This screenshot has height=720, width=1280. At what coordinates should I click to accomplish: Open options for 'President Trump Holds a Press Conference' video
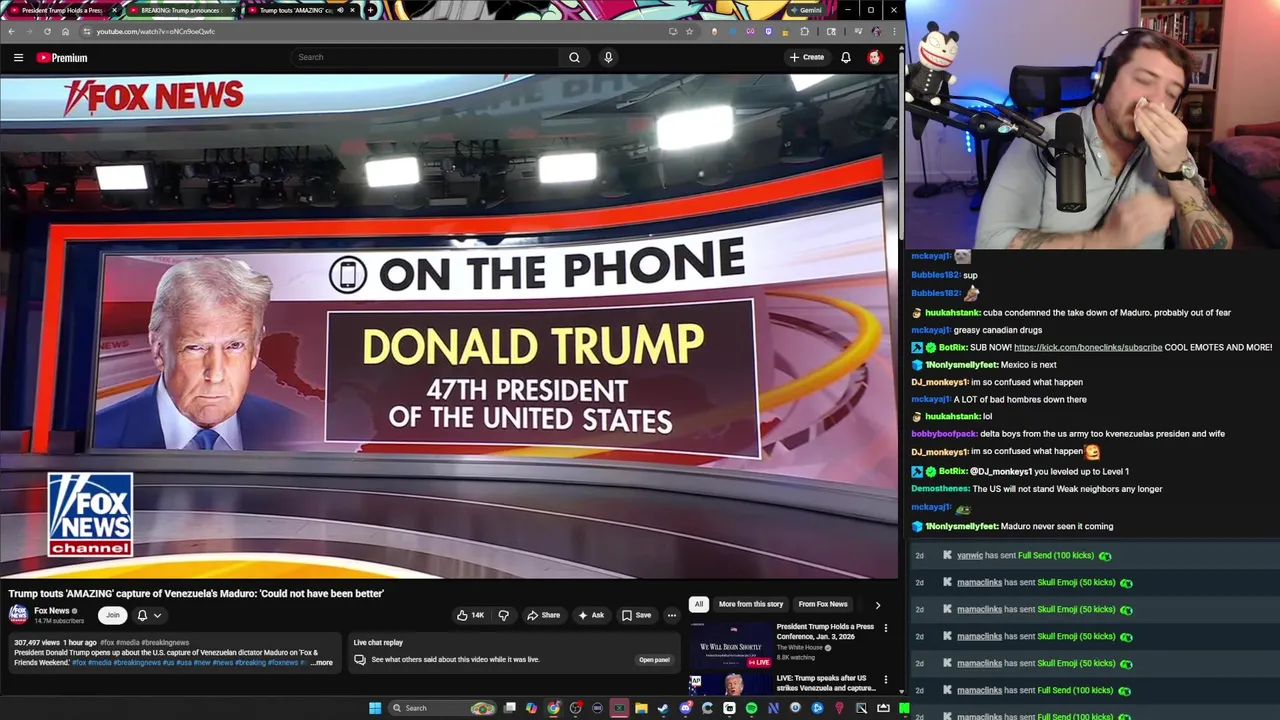(885, 628)
